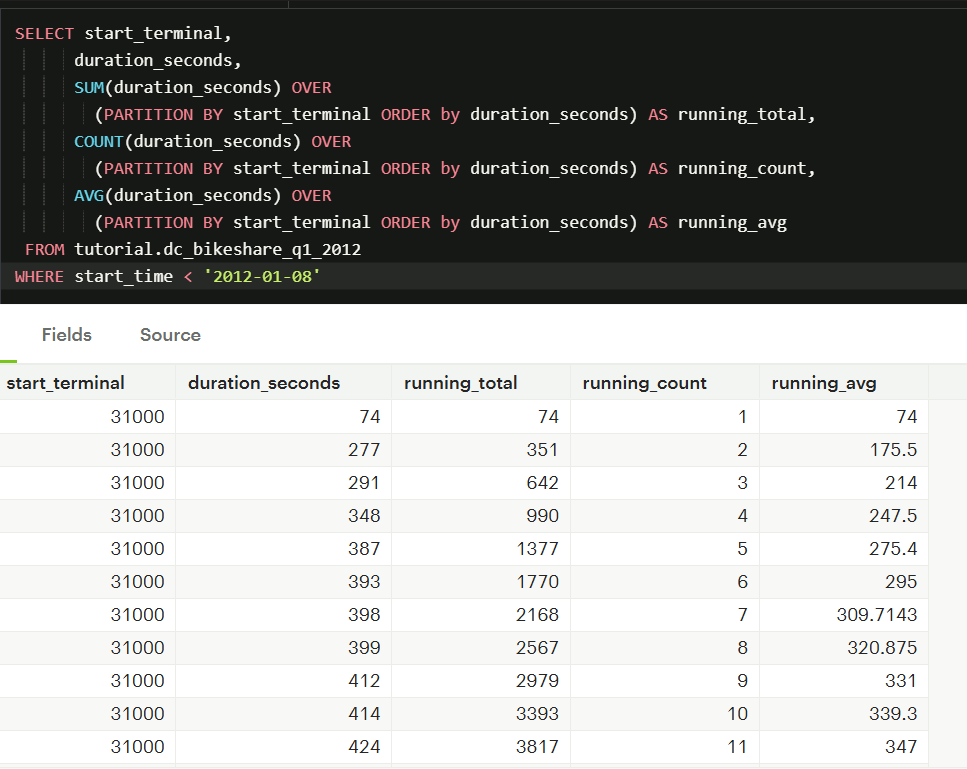Select duration_seconds cell 348
Viewport: 967px width, 769px height.
[x=284, y=516]
